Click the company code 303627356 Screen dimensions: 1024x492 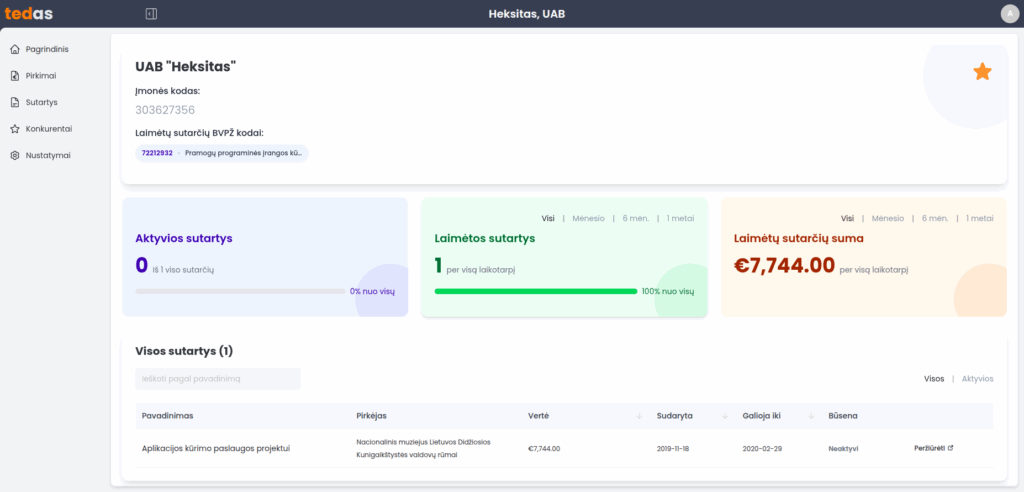pos(165,110)
